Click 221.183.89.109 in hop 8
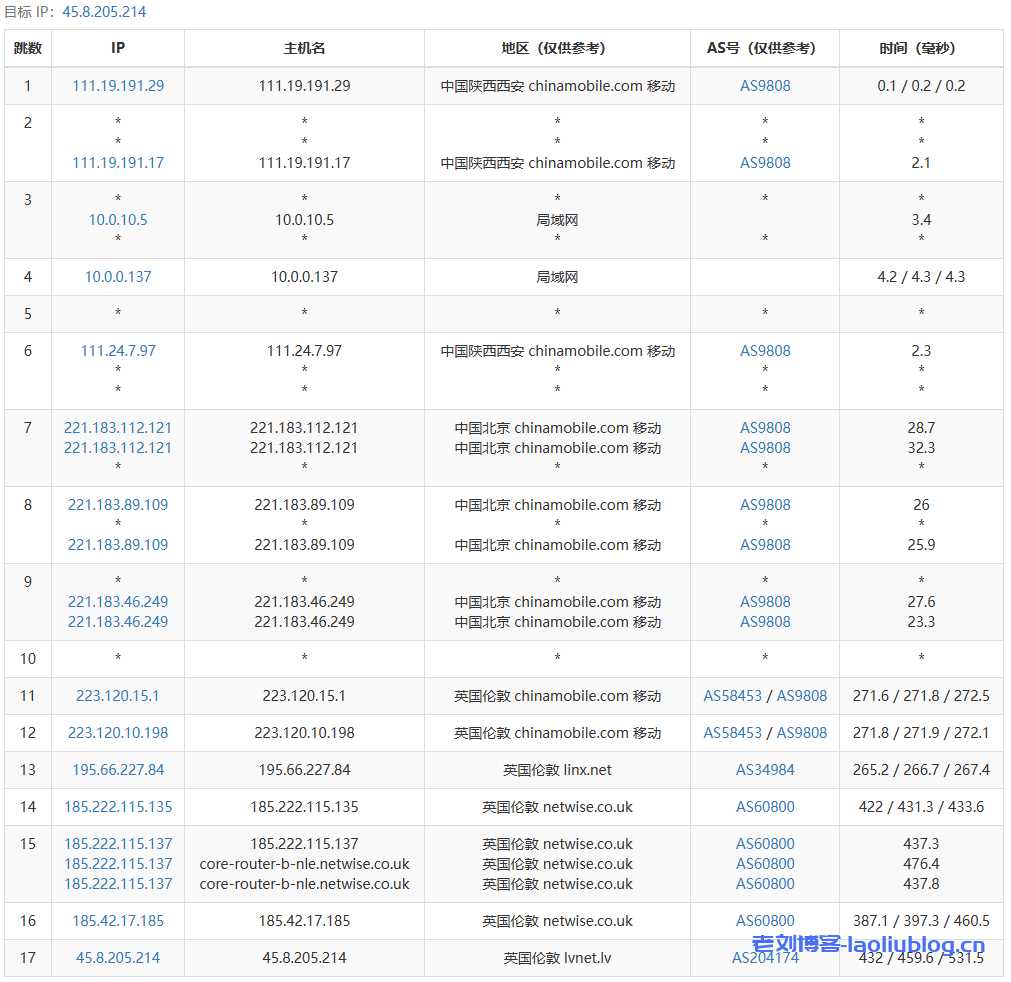The image size is (1011, 982). pyautogui.click(x=117, y=505)
